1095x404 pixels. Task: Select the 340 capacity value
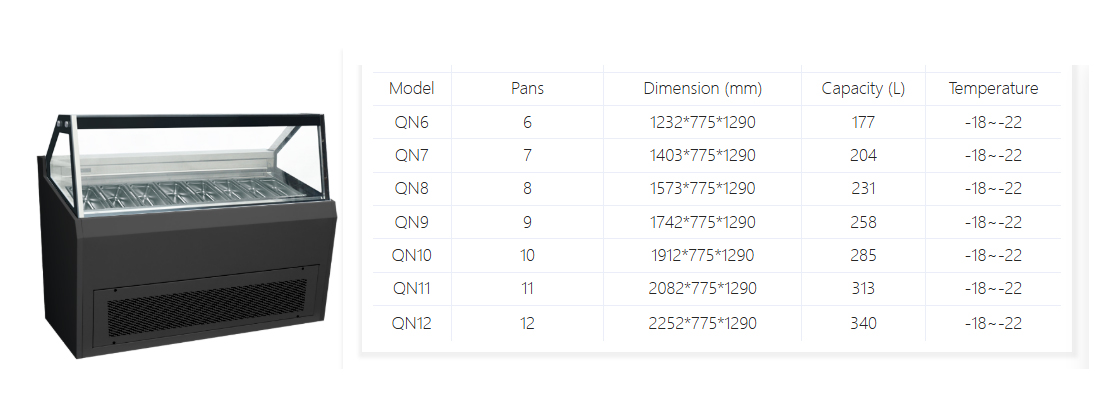point(863,322)
